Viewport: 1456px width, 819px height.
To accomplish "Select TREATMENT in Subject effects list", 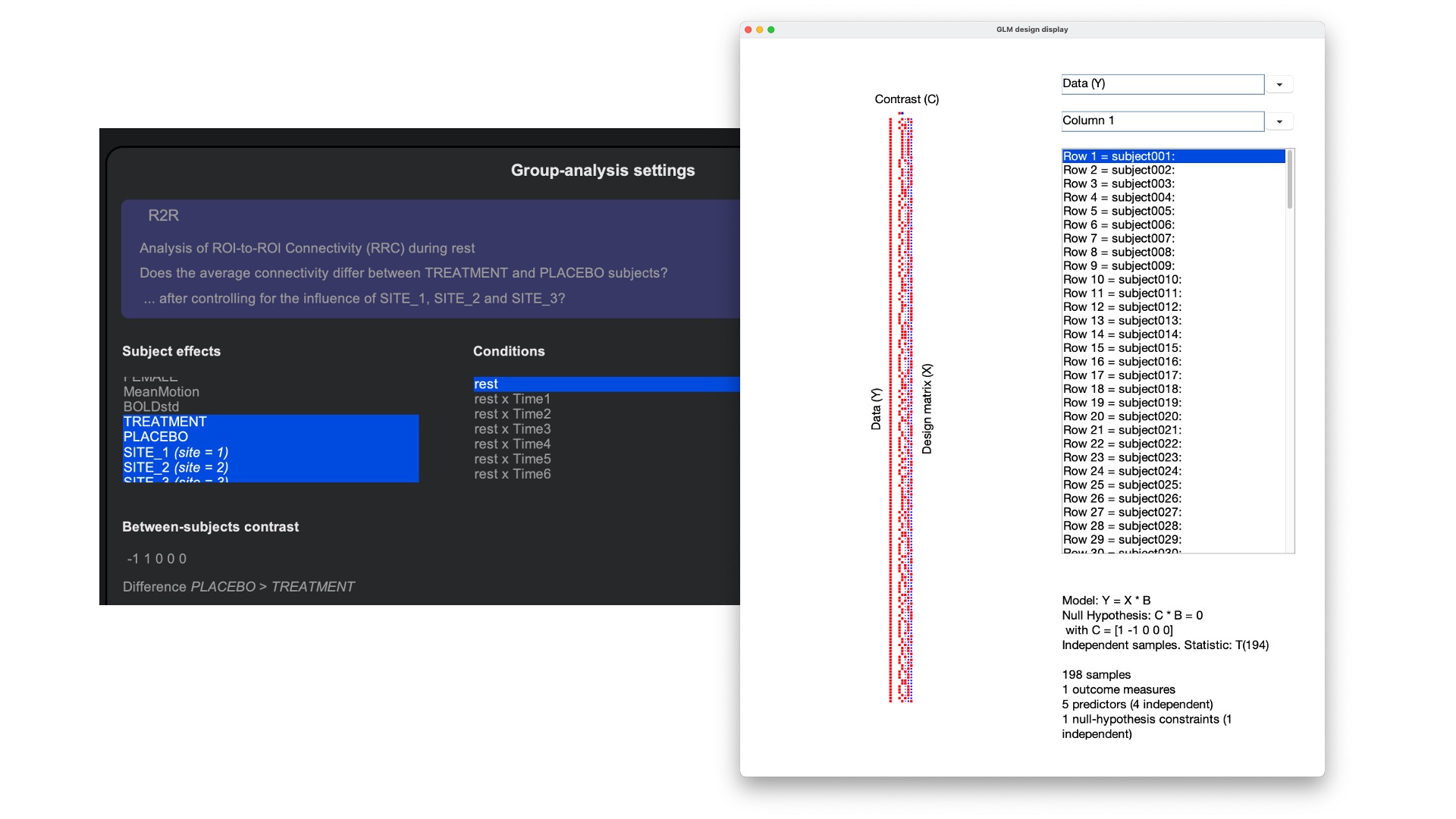I will (x=165, y=422).
